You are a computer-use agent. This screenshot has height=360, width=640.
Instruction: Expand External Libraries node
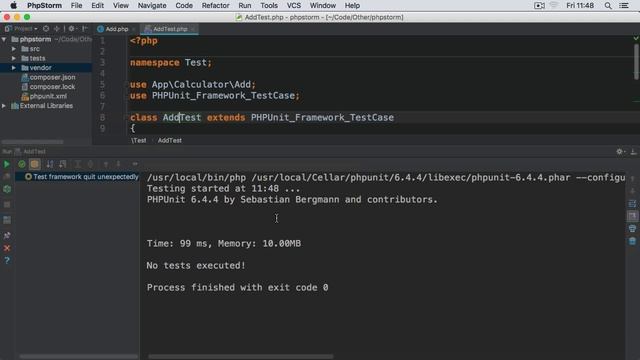4,106
